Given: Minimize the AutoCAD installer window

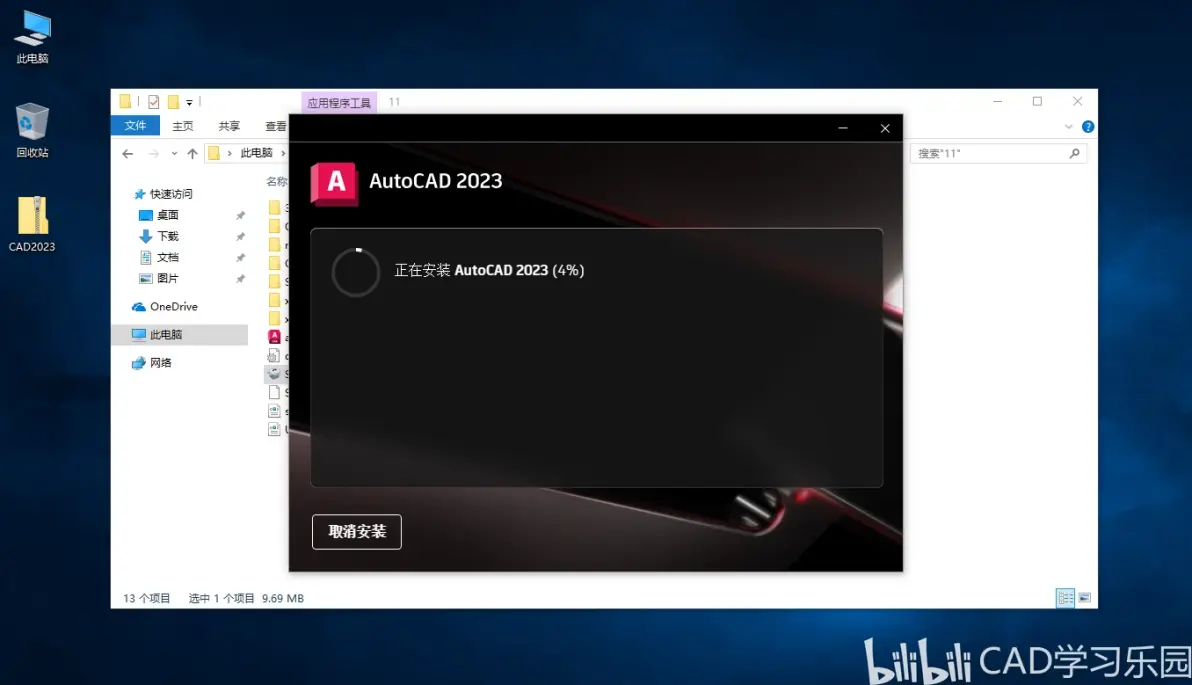Looking at the screenshot, I should pyautogui.click(x=843, y=128).
